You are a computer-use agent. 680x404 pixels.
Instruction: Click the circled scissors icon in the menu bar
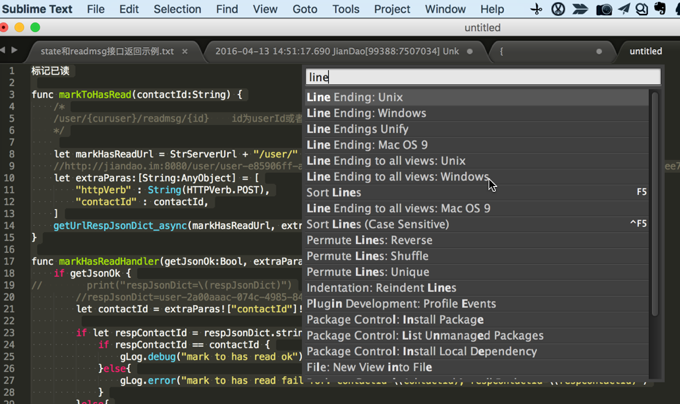coord(558,9)
